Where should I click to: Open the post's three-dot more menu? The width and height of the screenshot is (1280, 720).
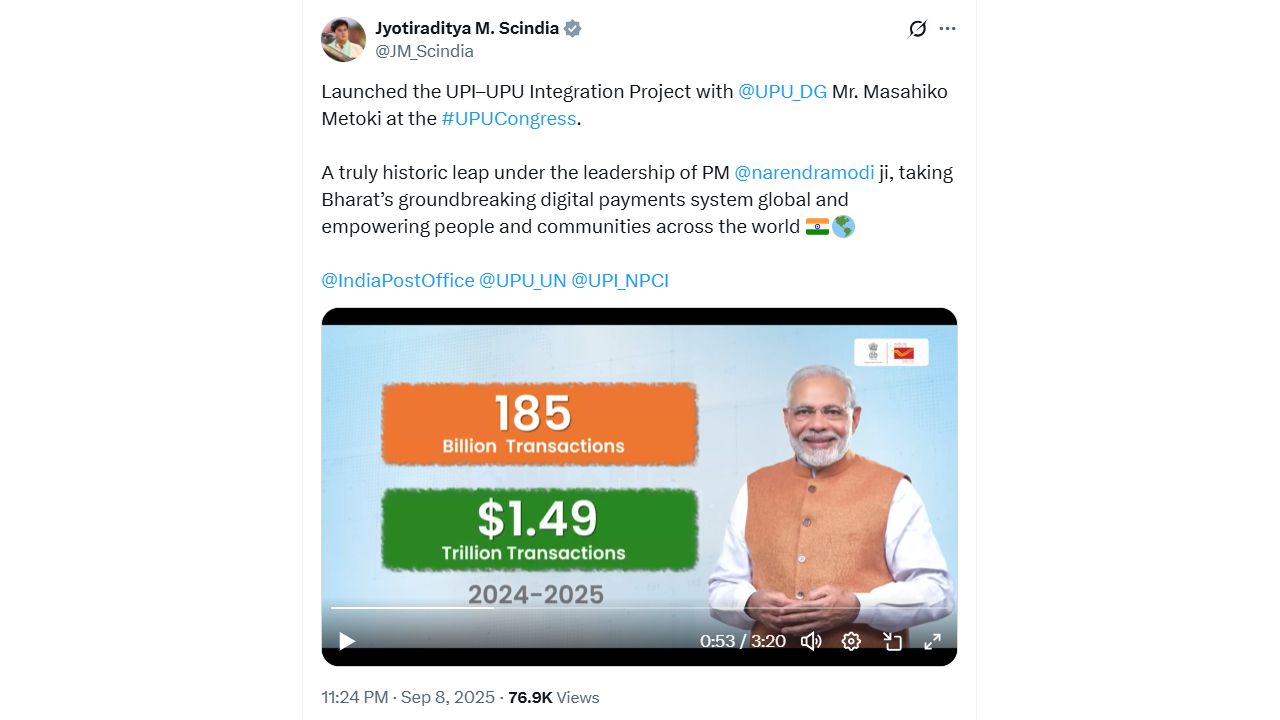pos(947,29)
